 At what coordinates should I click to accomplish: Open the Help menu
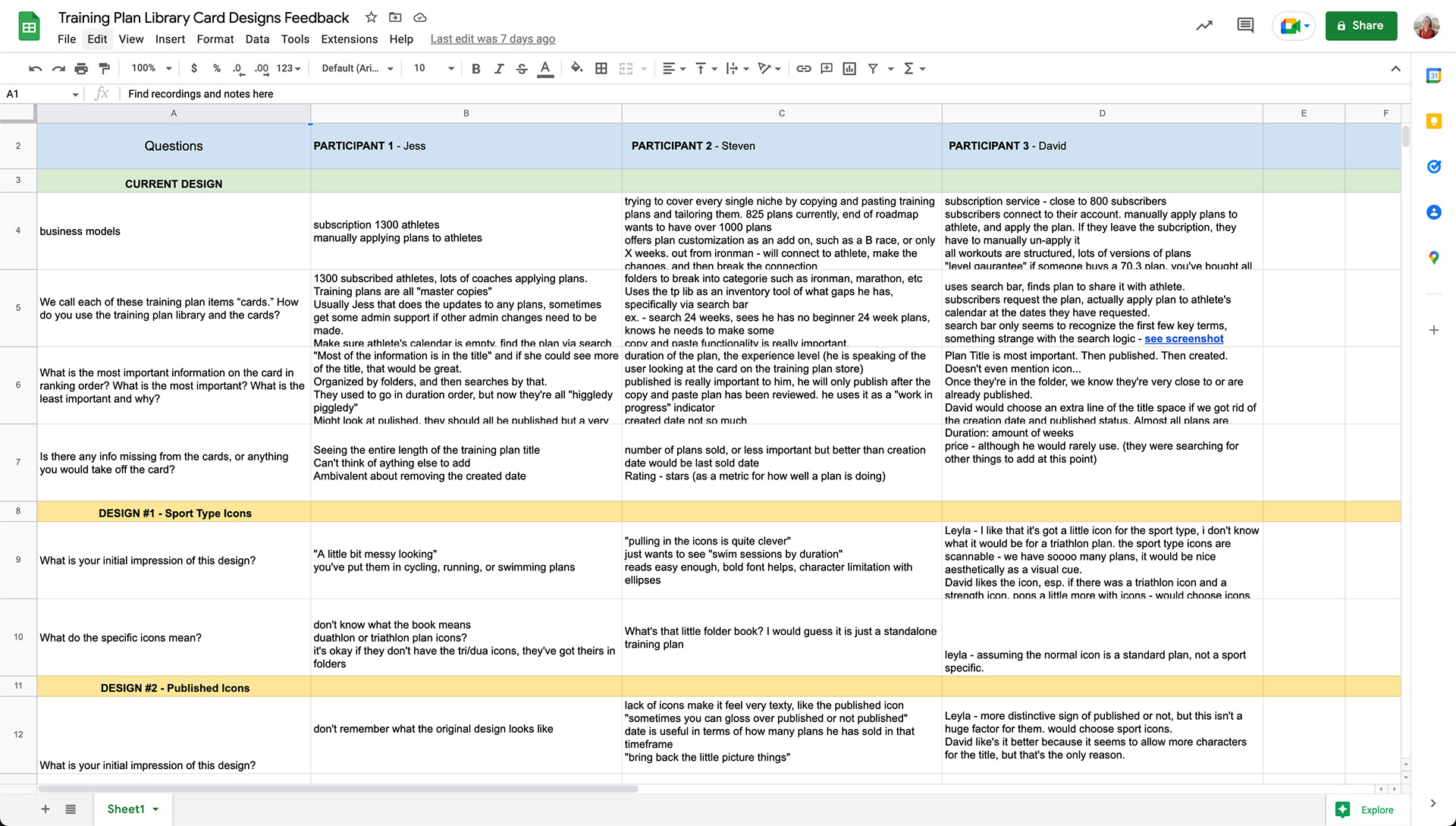point(401,39)
